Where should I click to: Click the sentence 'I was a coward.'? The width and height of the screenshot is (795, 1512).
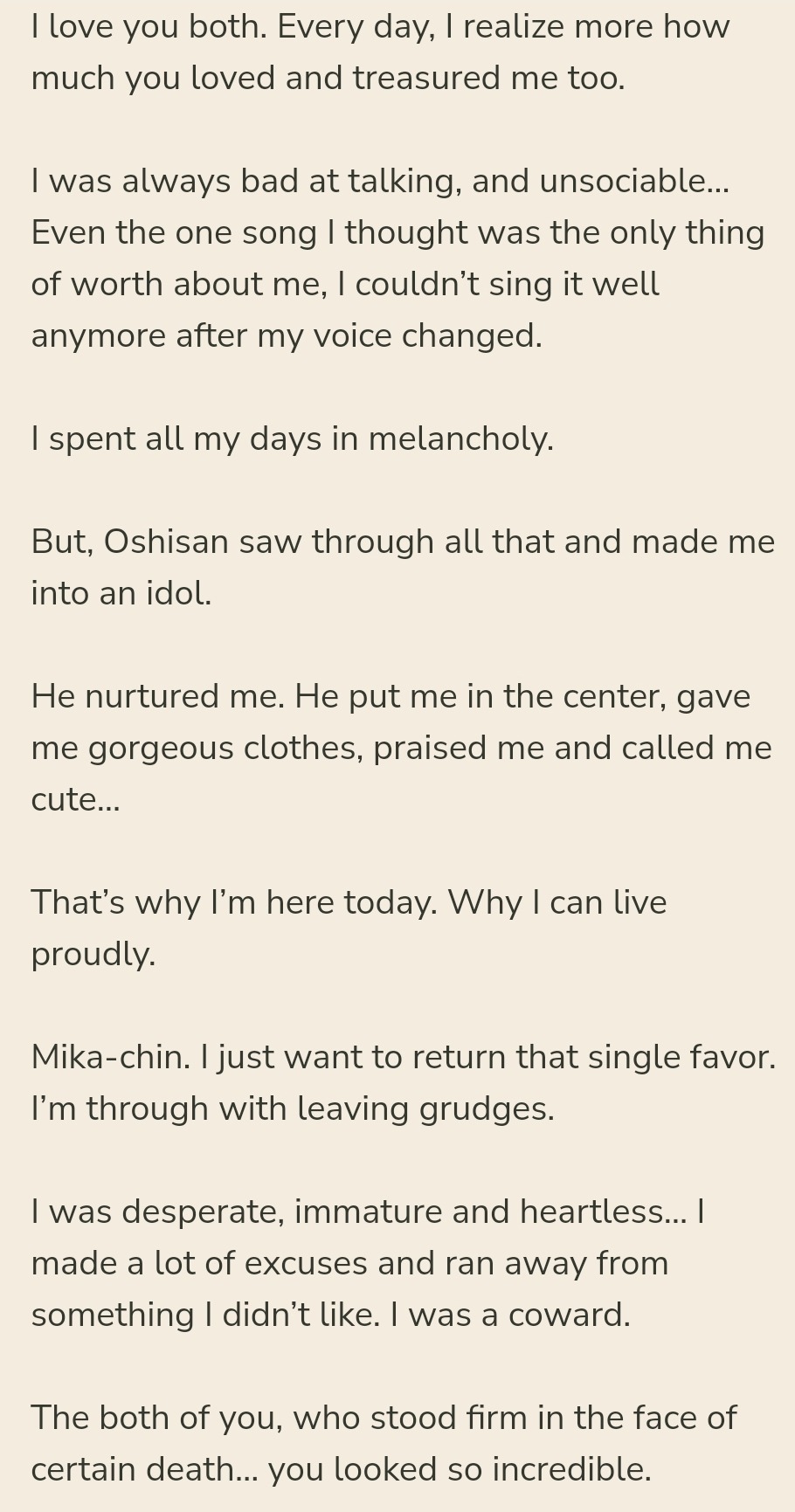point(510,1315)
